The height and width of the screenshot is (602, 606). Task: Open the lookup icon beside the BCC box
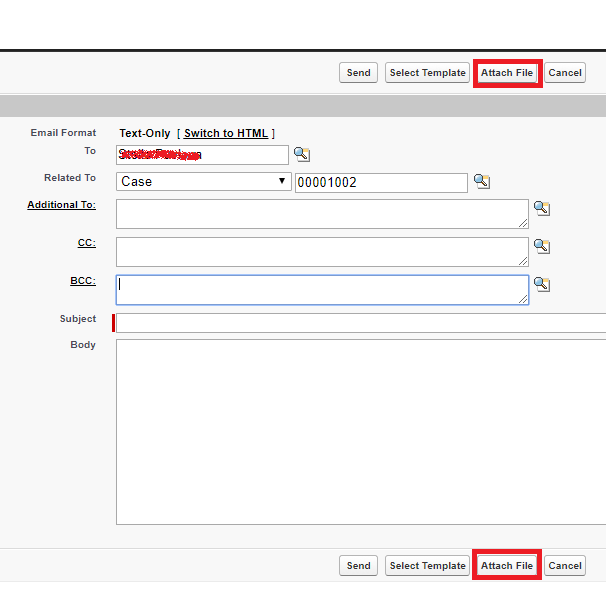pyautogui.click(x=542, y=284)
